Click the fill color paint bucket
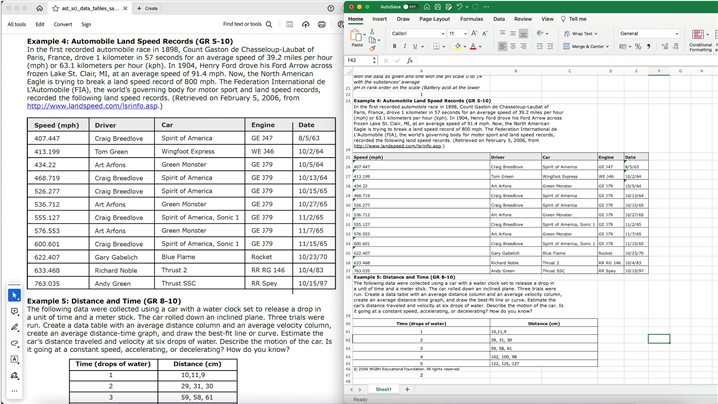This screenshot has width=718, height=404. click(459, 46)
